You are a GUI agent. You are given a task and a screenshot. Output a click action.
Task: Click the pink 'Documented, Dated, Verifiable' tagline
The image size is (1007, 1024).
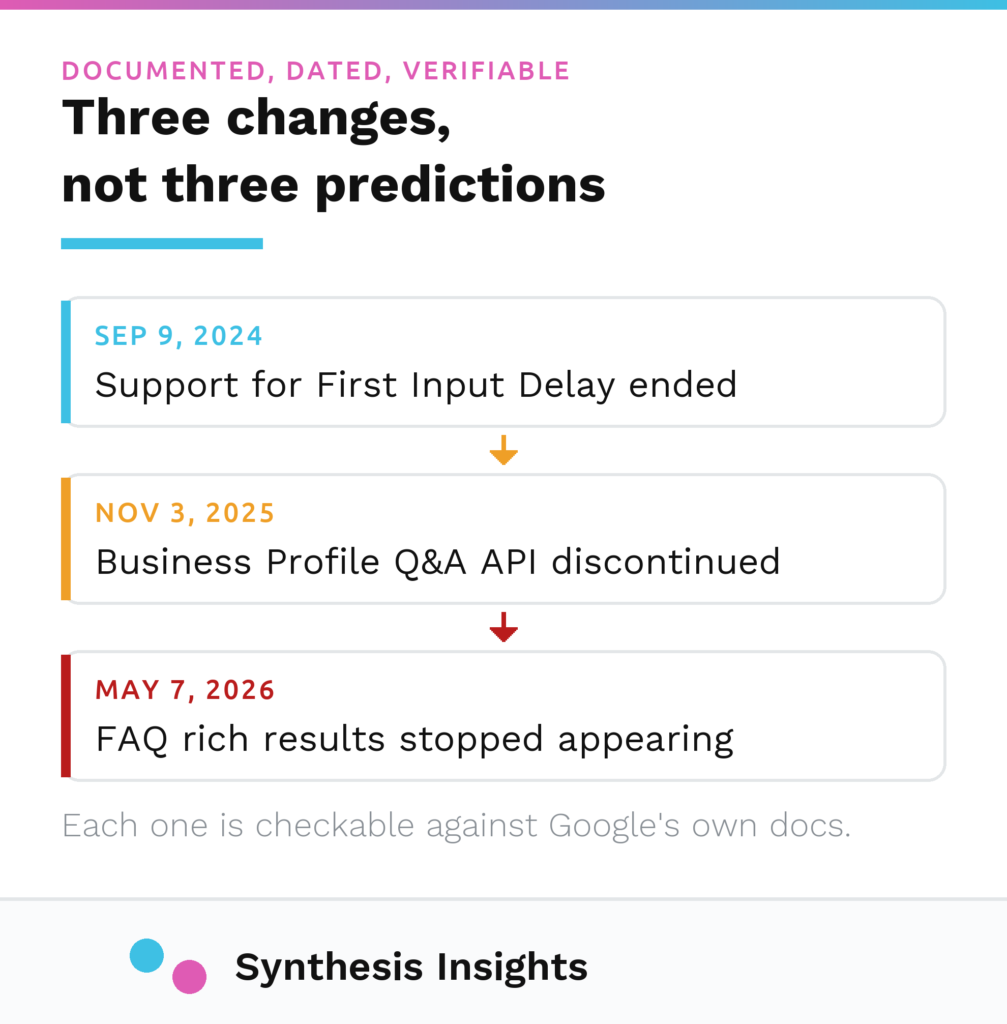316,71
